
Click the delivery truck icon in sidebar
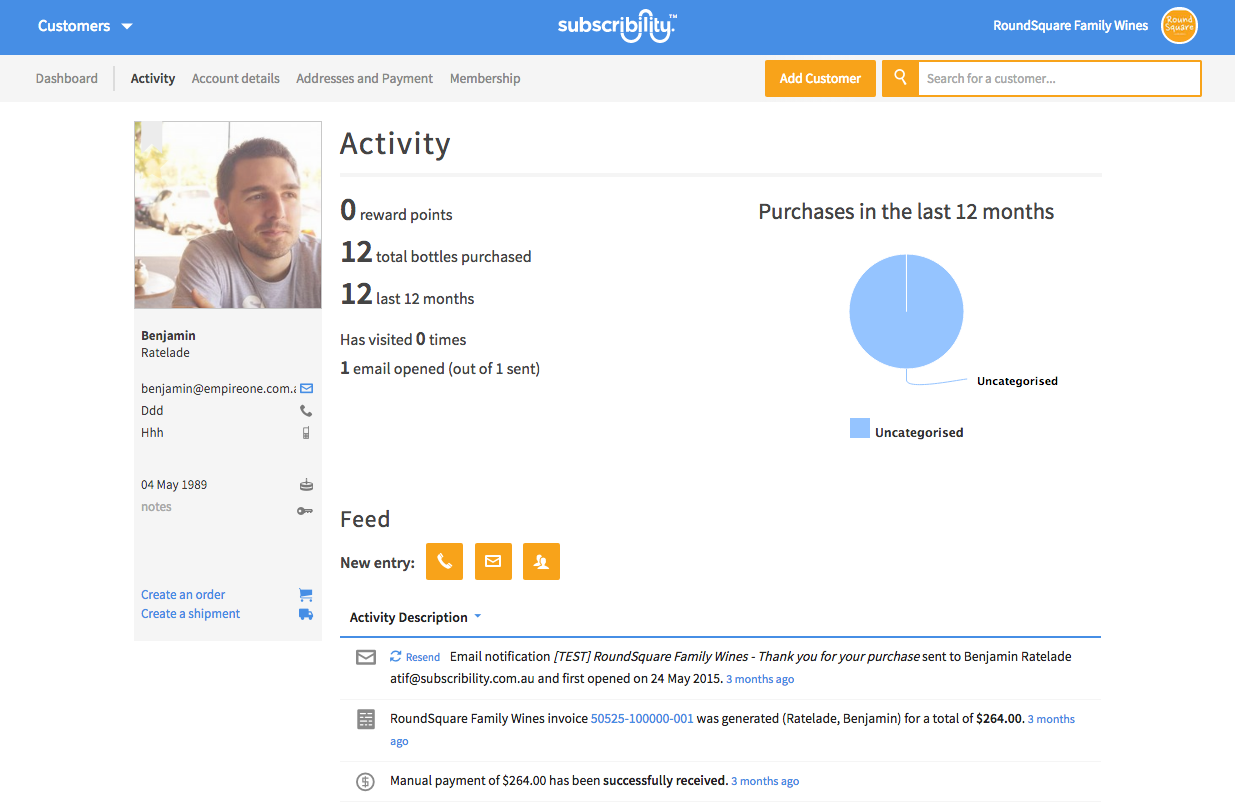pos(306,614)
